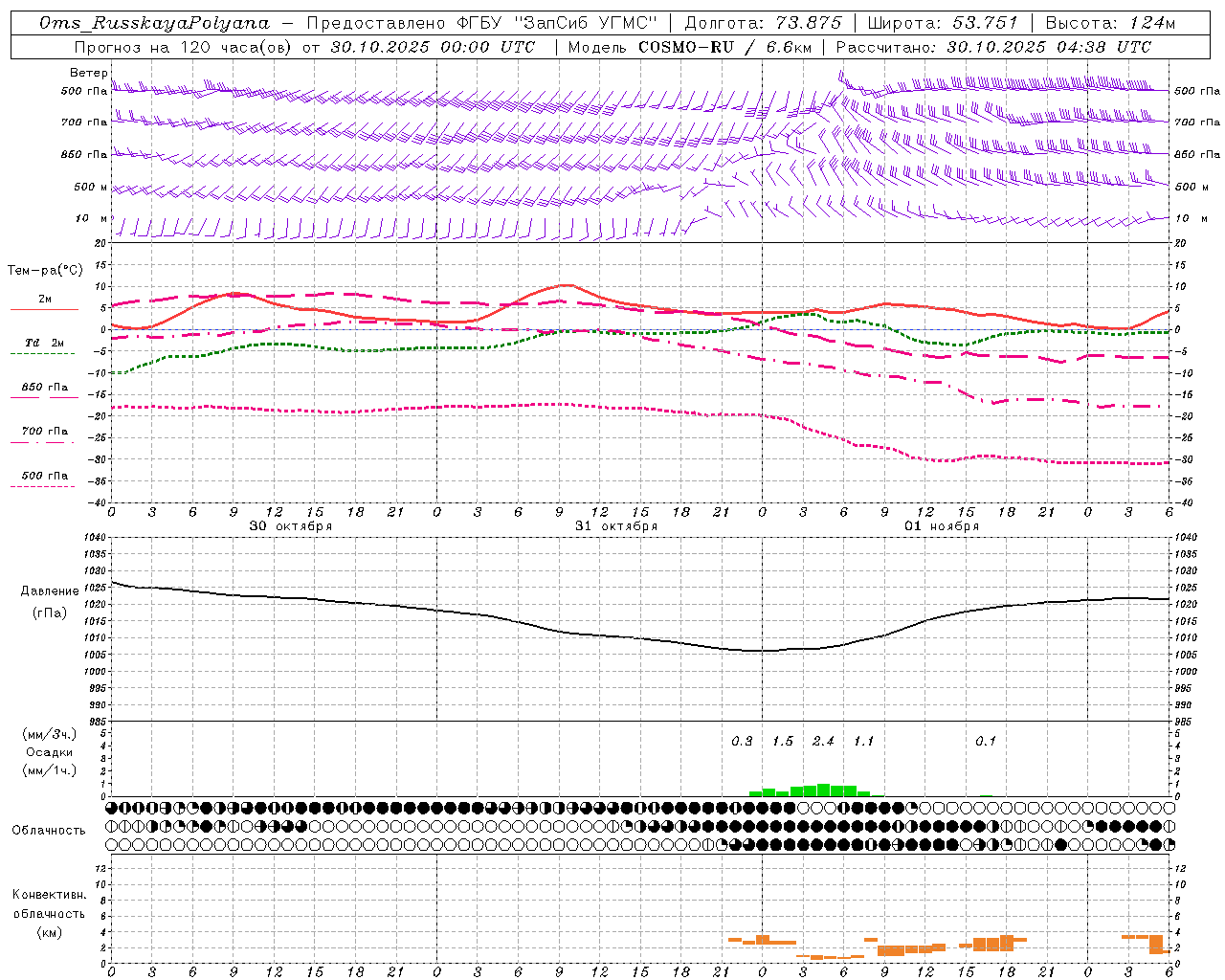Click the station title Oms_RusskayaPolyana

pos(154,23)
